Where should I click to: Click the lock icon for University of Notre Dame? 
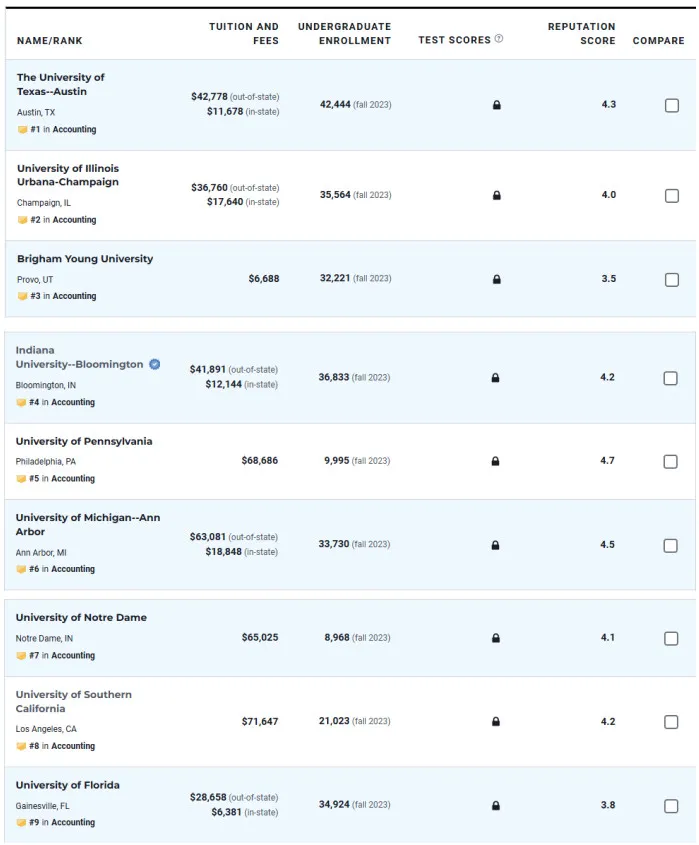coord(495,638)
